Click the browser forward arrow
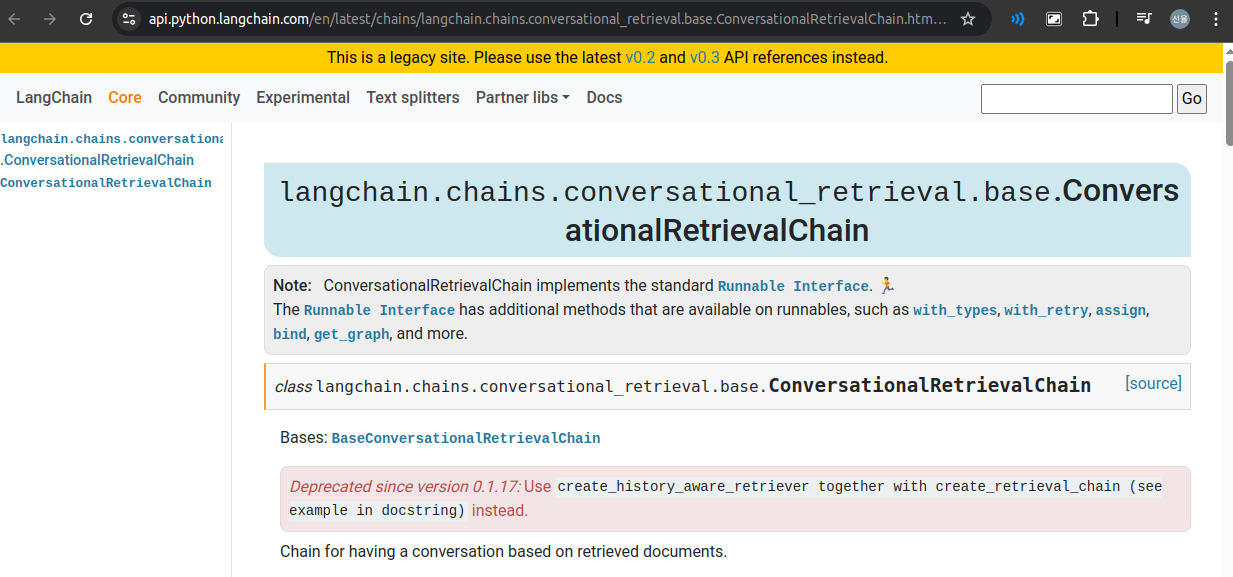The image size is (1233, 577). coord(50,19)
